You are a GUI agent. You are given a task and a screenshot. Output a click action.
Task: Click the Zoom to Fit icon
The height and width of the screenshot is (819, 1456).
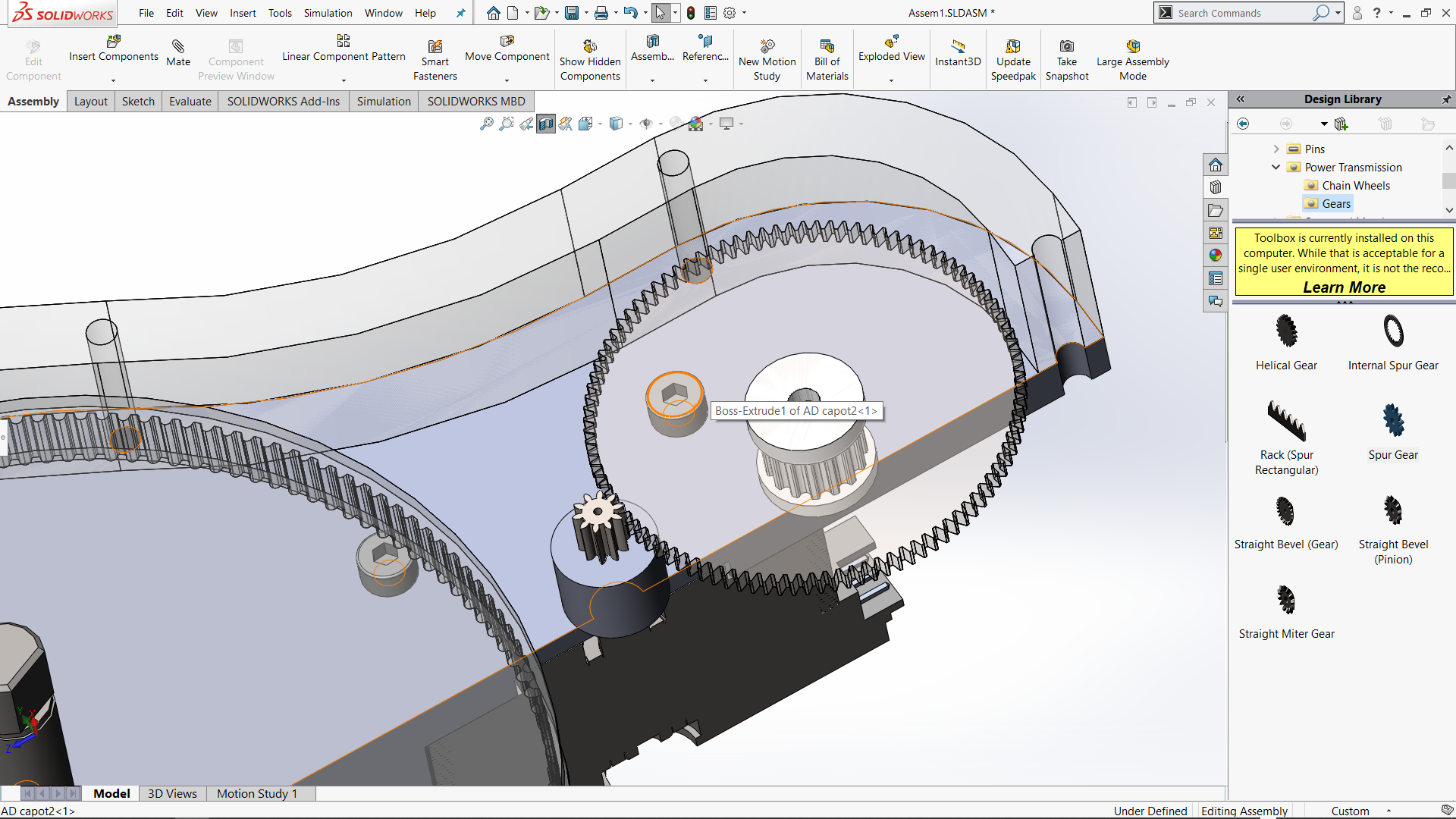coord(487,124)
